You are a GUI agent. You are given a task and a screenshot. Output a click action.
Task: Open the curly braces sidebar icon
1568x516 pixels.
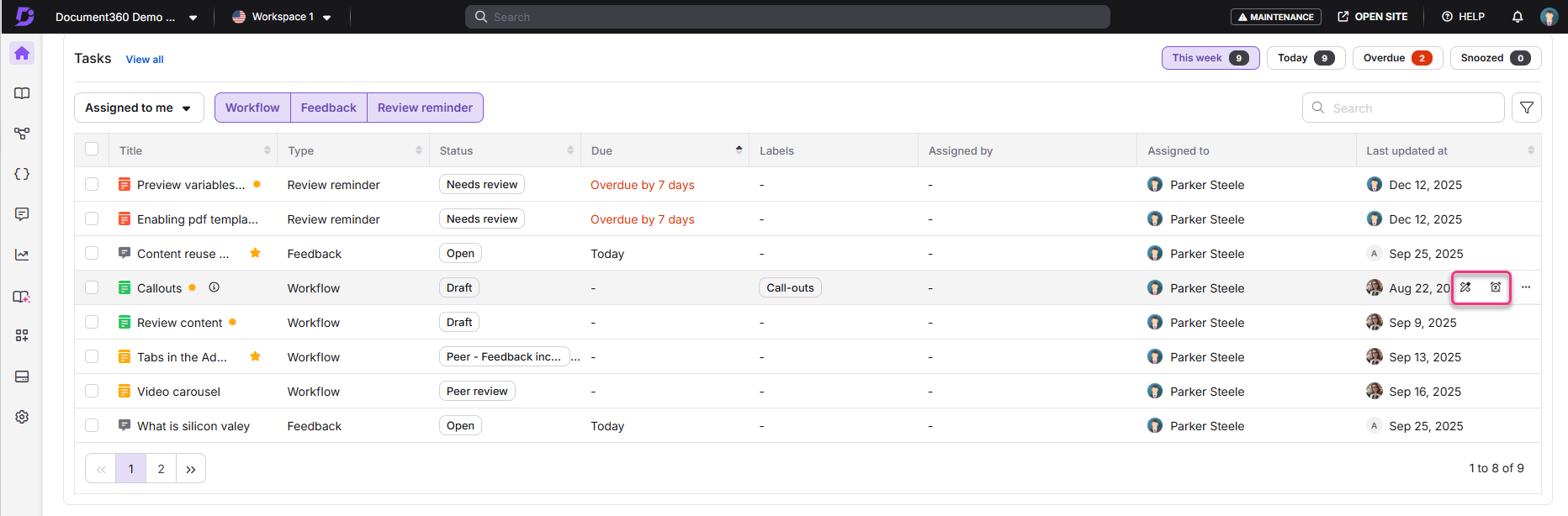(22, 174)
